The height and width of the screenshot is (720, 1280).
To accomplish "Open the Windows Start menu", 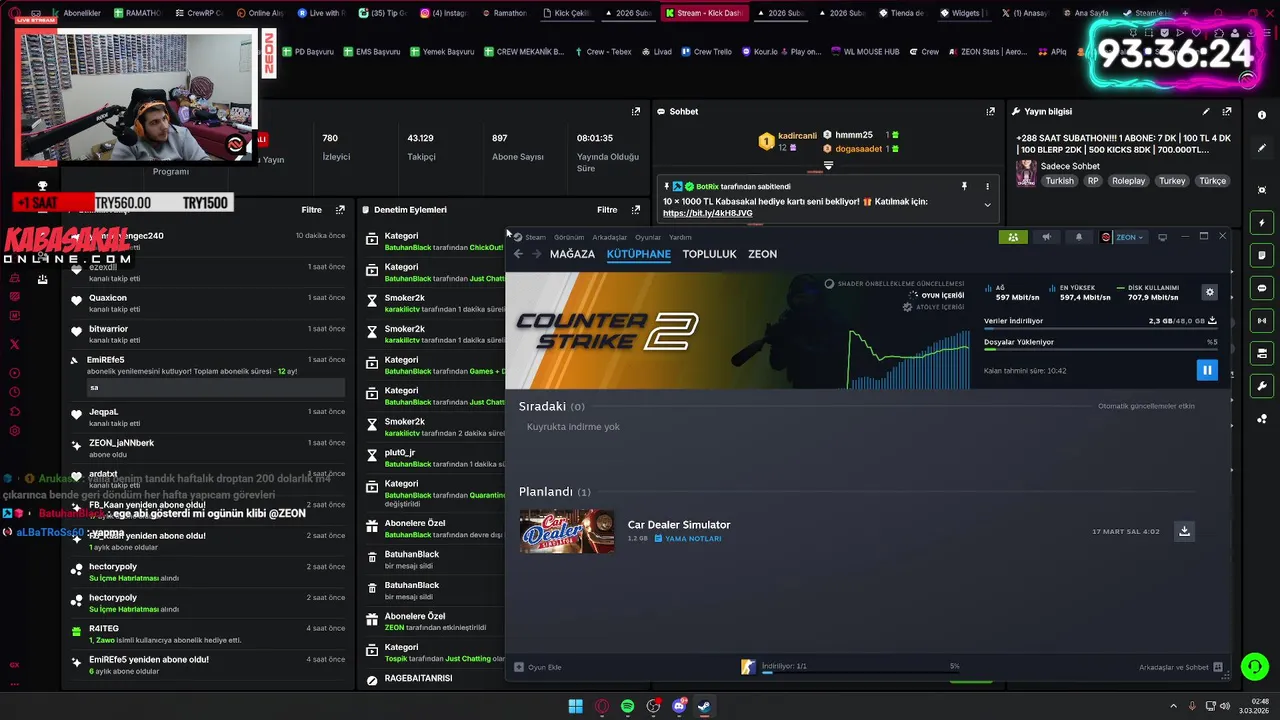I will [575, 706].
